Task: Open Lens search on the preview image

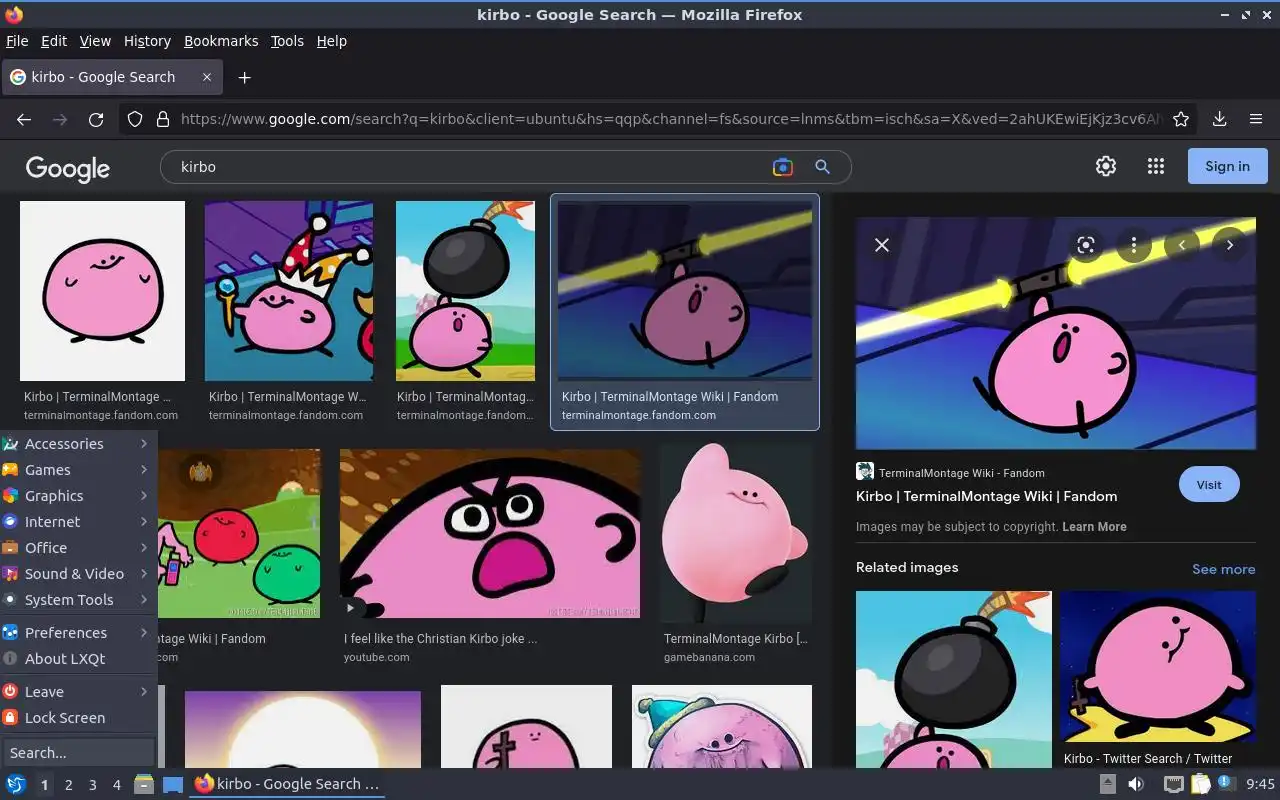Action: click(1086, 245)
